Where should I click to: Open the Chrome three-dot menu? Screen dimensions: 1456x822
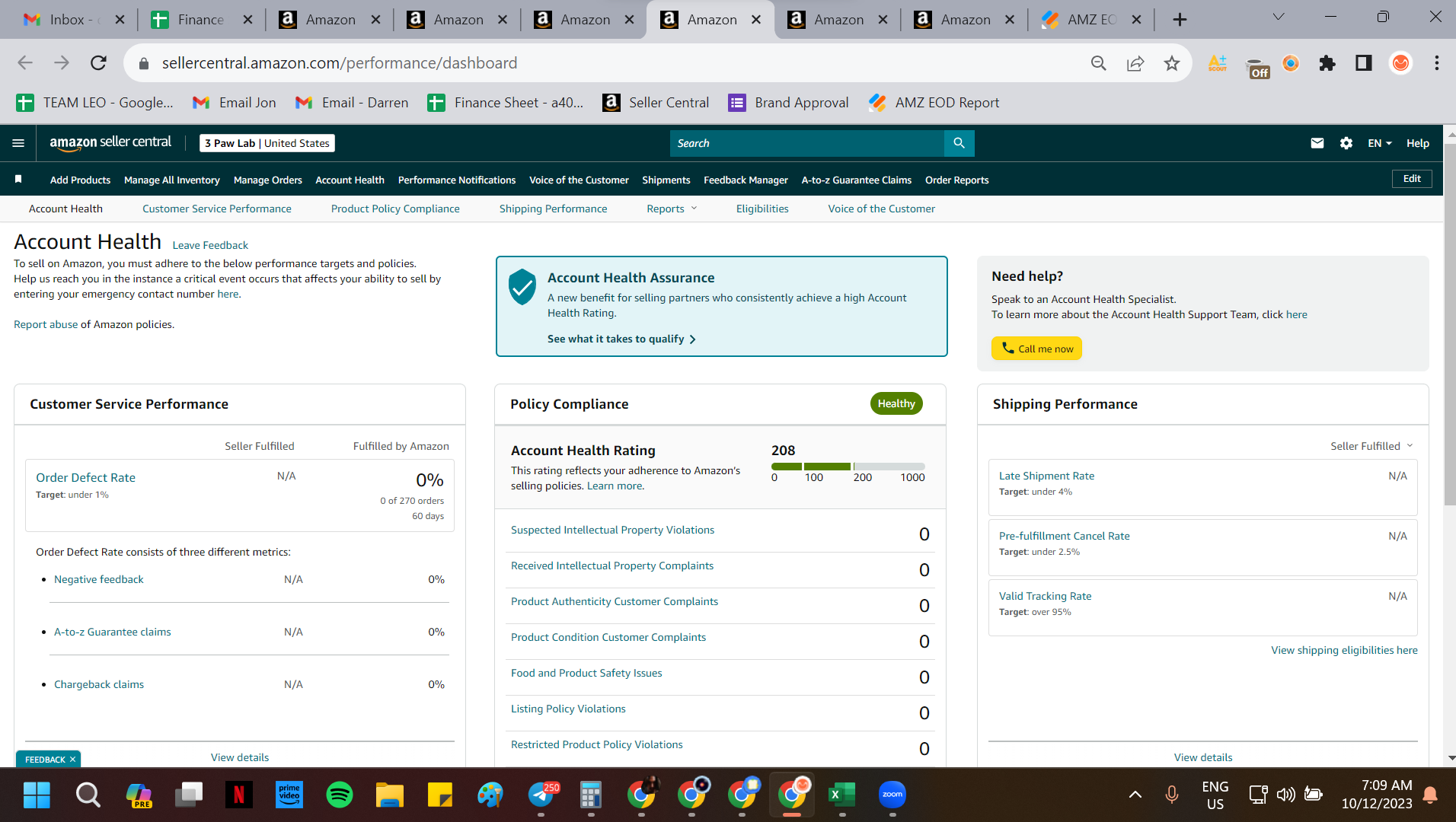point(1437,63)
